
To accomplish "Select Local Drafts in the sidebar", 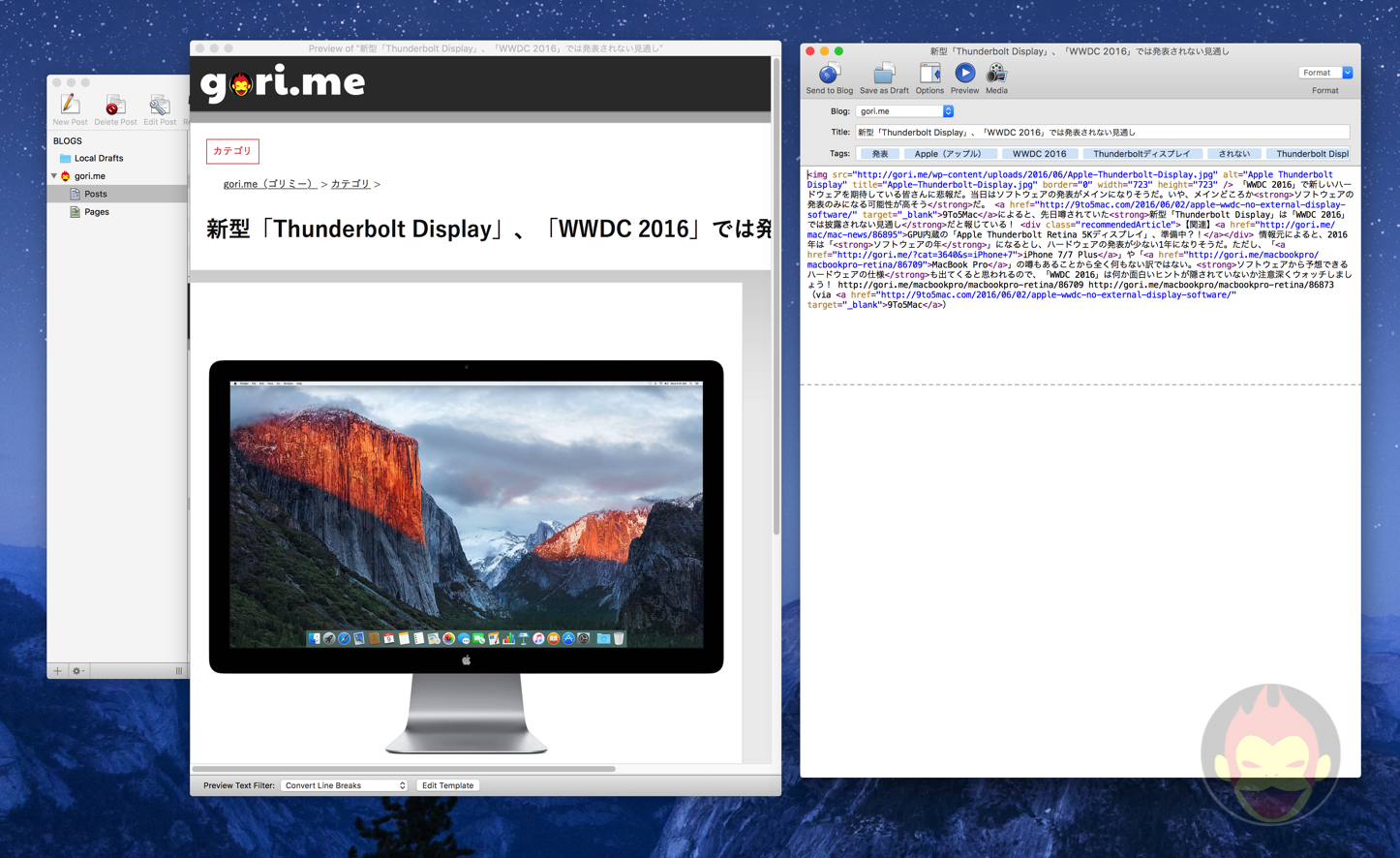I will tap(98, 158).
